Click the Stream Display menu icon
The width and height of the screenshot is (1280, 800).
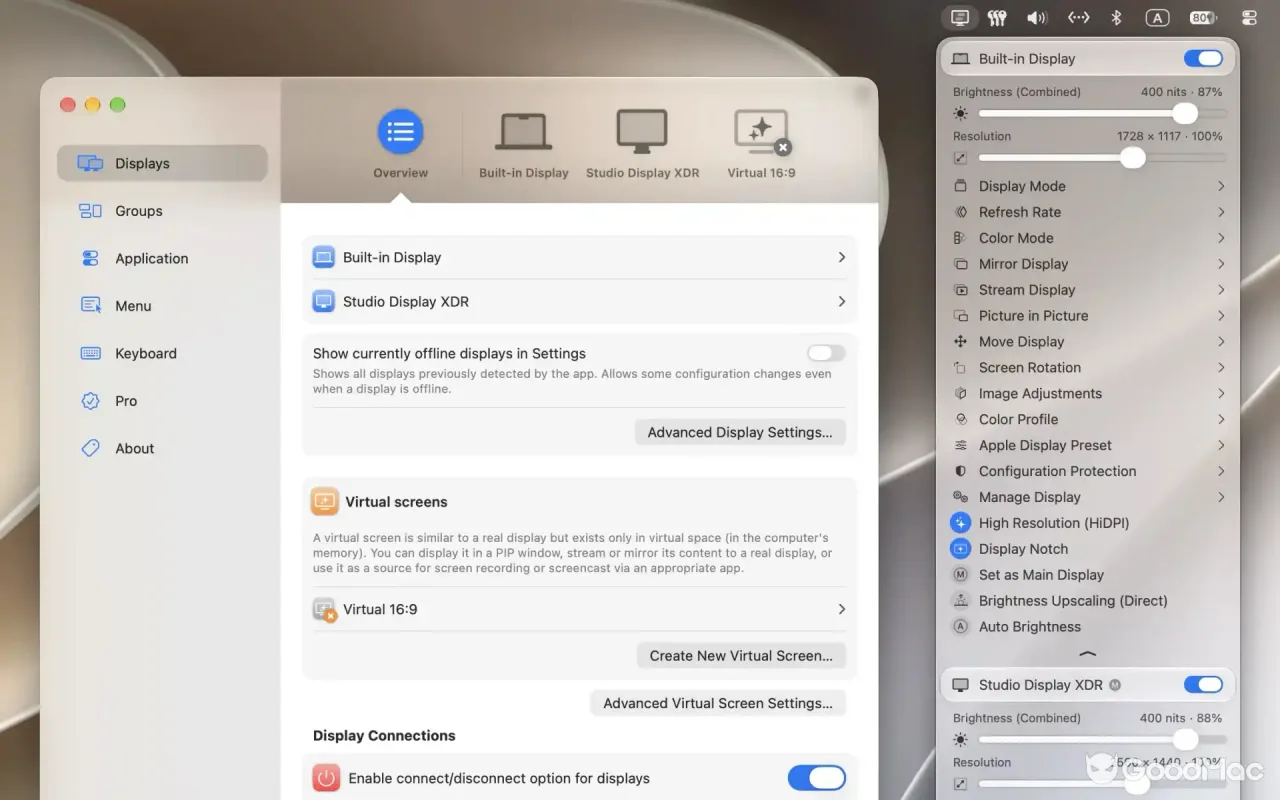tap(961, 290)
